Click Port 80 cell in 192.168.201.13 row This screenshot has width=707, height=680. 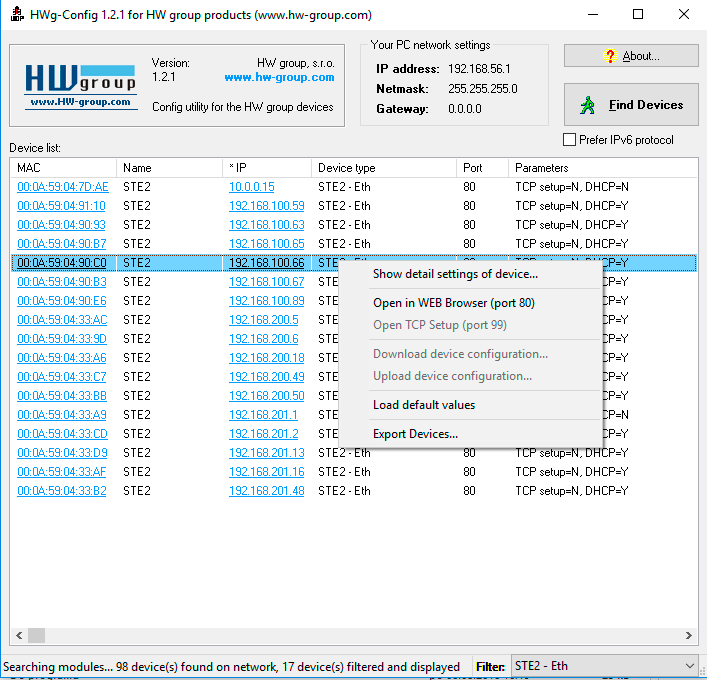coord(469,452)
